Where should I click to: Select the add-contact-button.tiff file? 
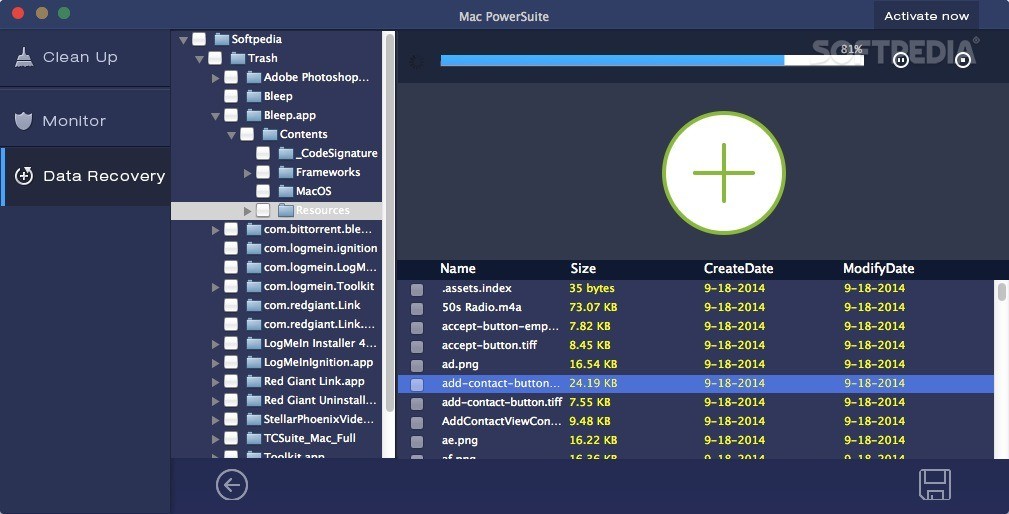point(696,403)
